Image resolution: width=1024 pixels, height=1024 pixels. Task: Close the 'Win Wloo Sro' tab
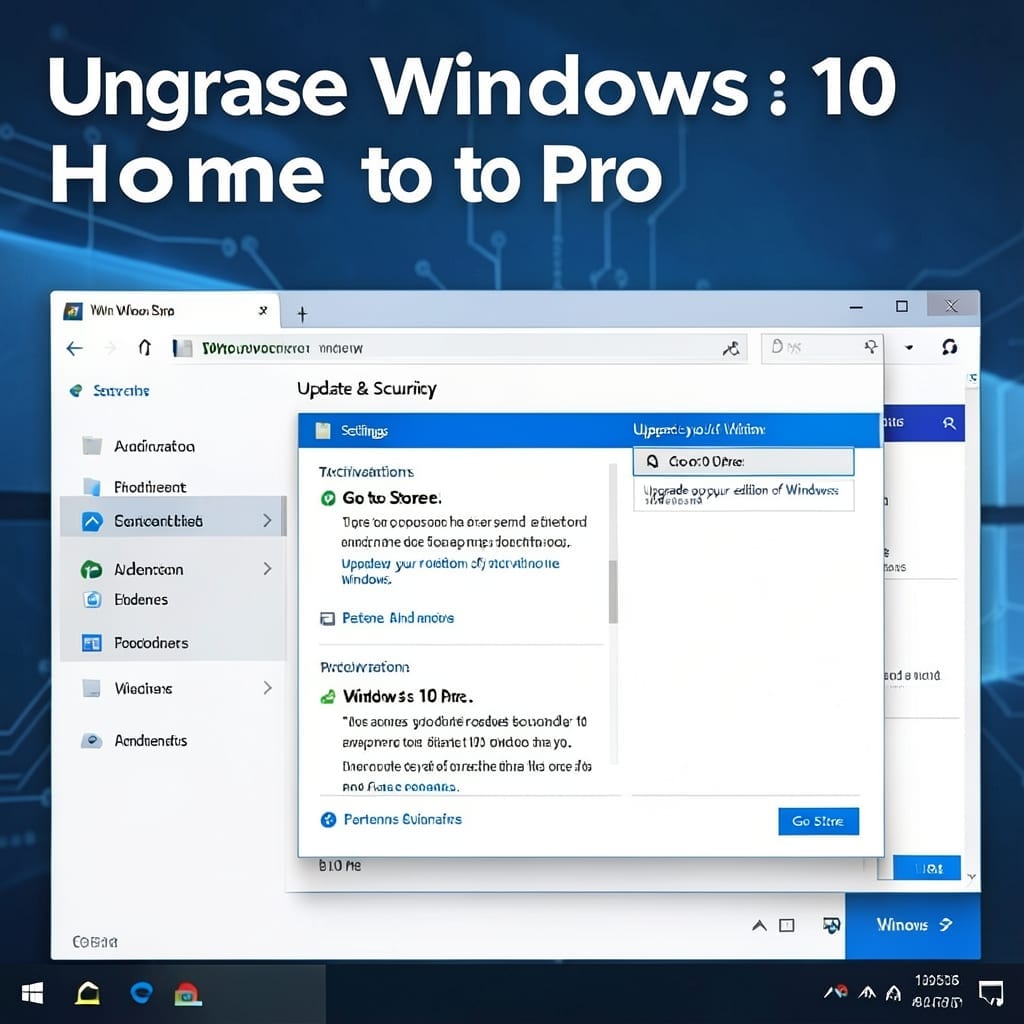(263, 310)
